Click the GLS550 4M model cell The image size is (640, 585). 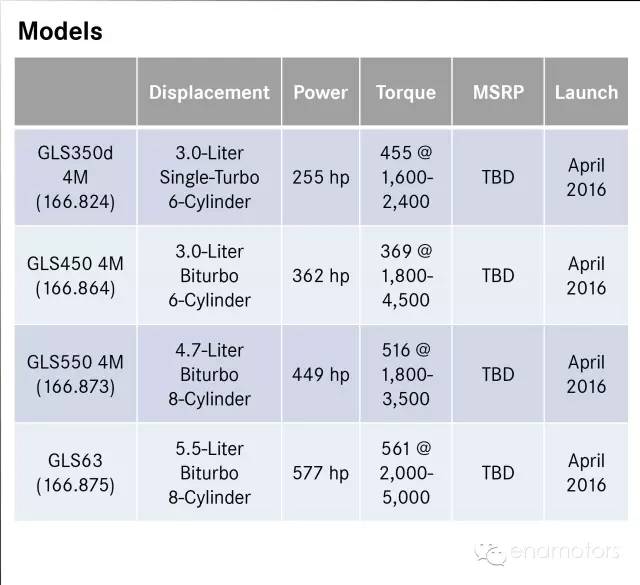pos(76,374)
